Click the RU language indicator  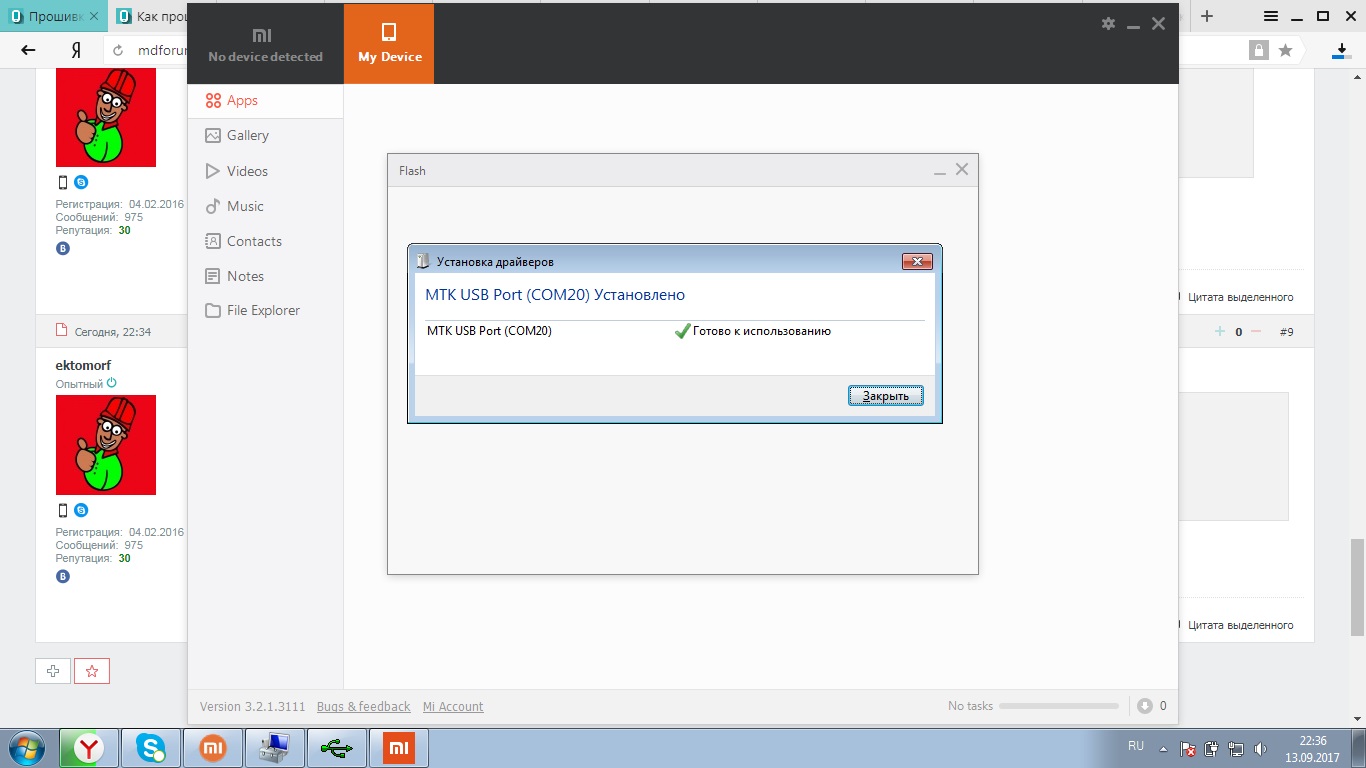[x=1136, y=746]
